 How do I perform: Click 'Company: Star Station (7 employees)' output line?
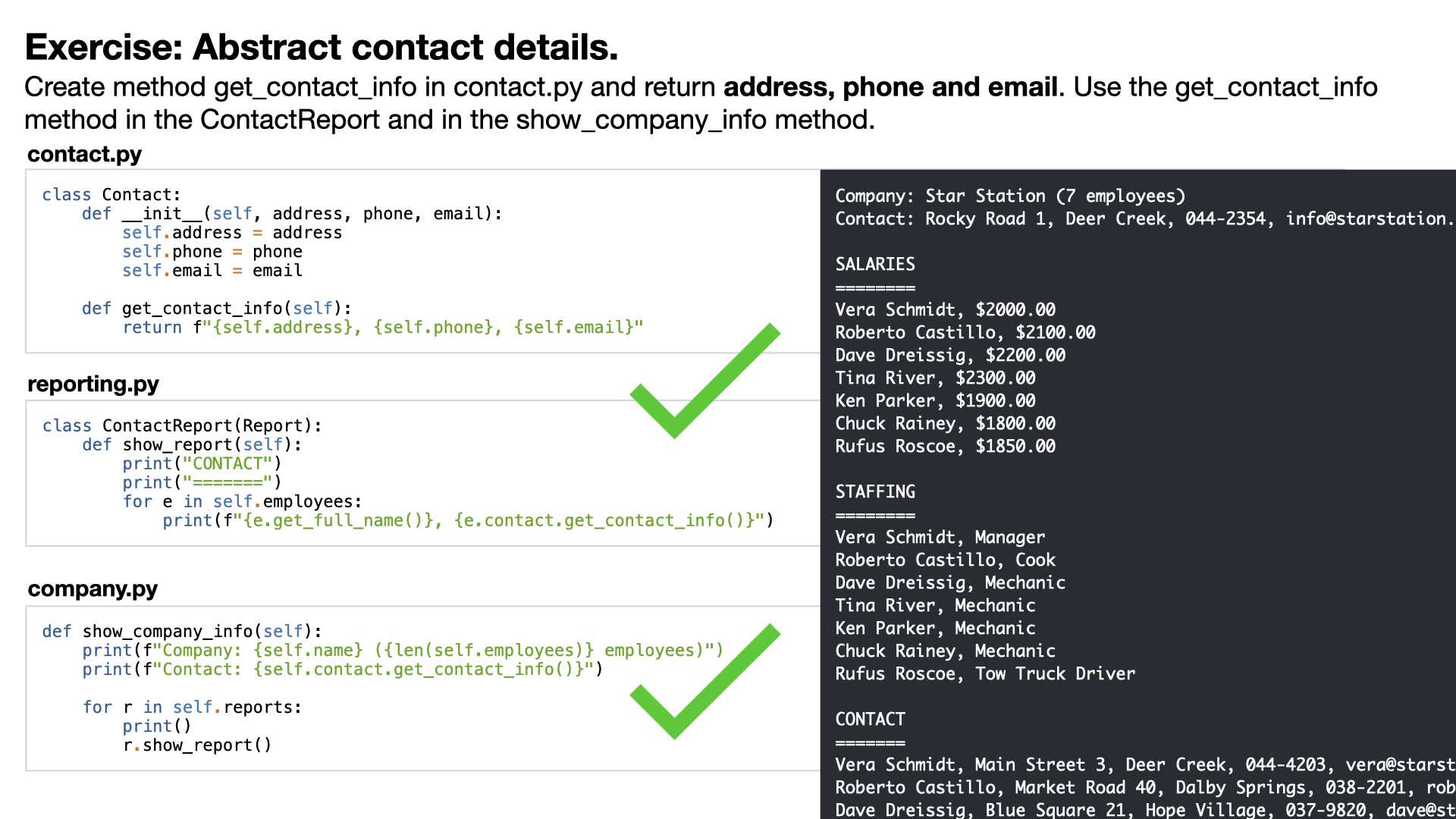coord(1010,196)
